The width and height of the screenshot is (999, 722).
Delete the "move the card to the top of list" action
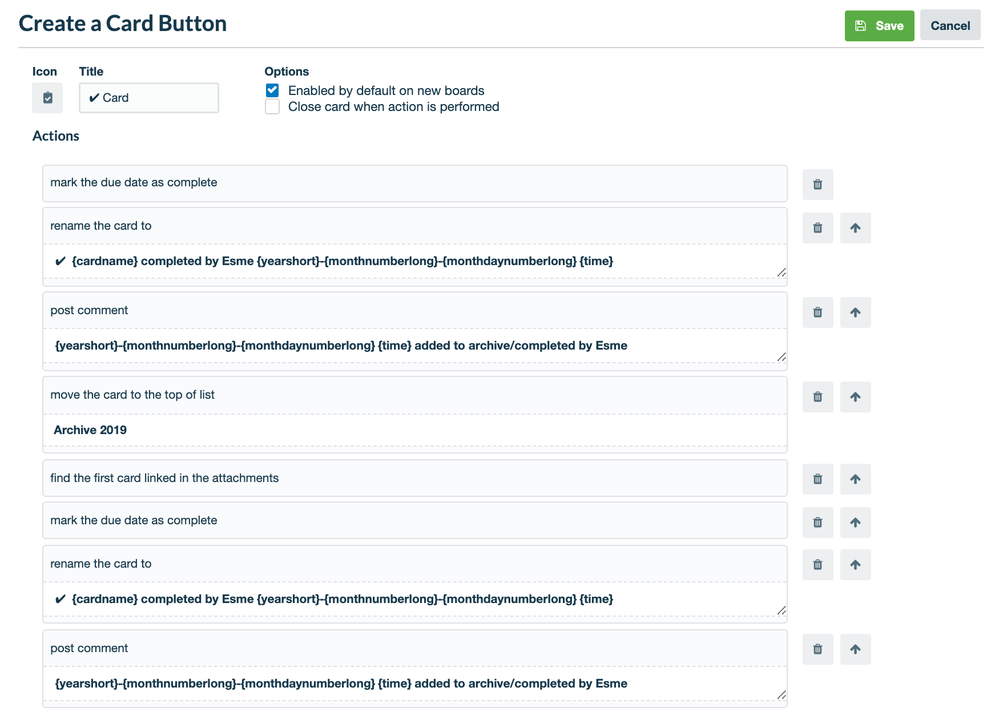pyautogui.click(x=817, y=396)
